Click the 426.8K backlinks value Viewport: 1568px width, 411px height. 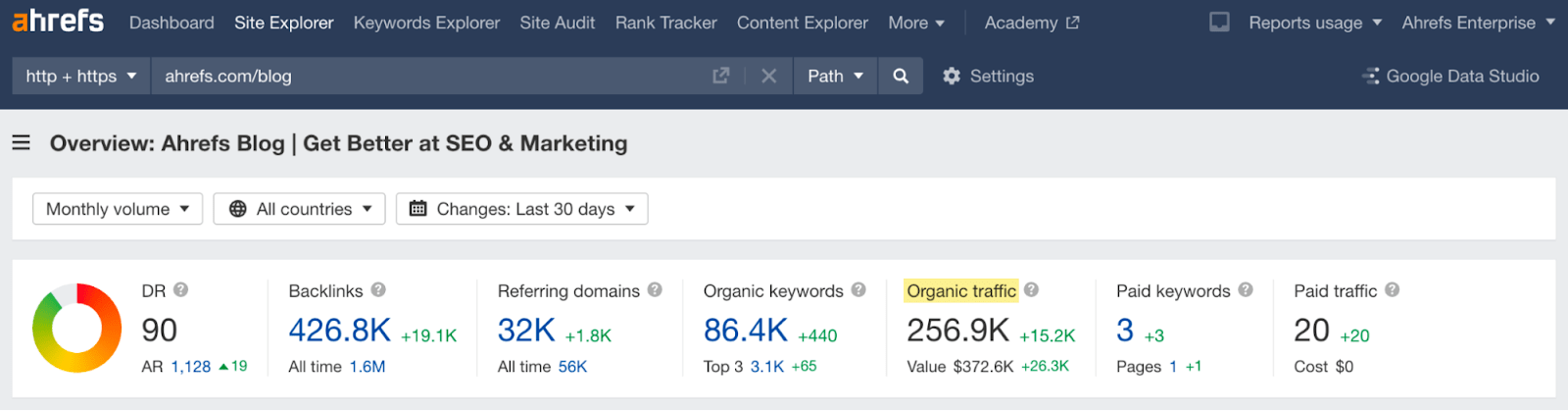339,331
